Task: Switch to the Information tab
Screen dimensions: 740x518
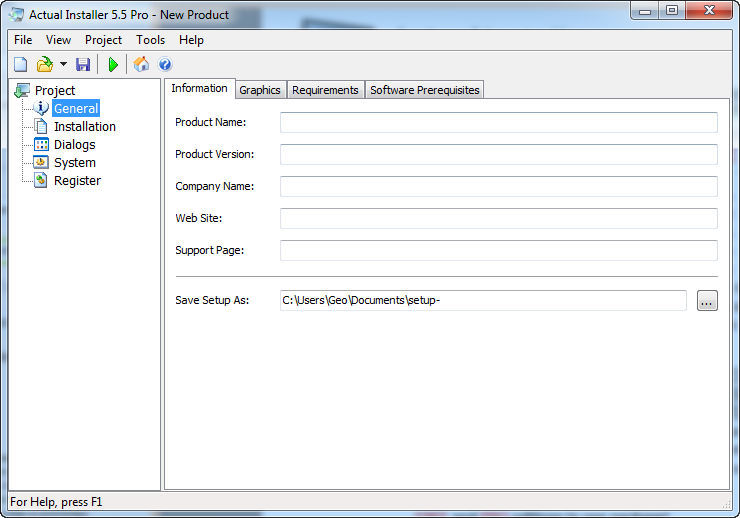Action: [x=200, y=89]
